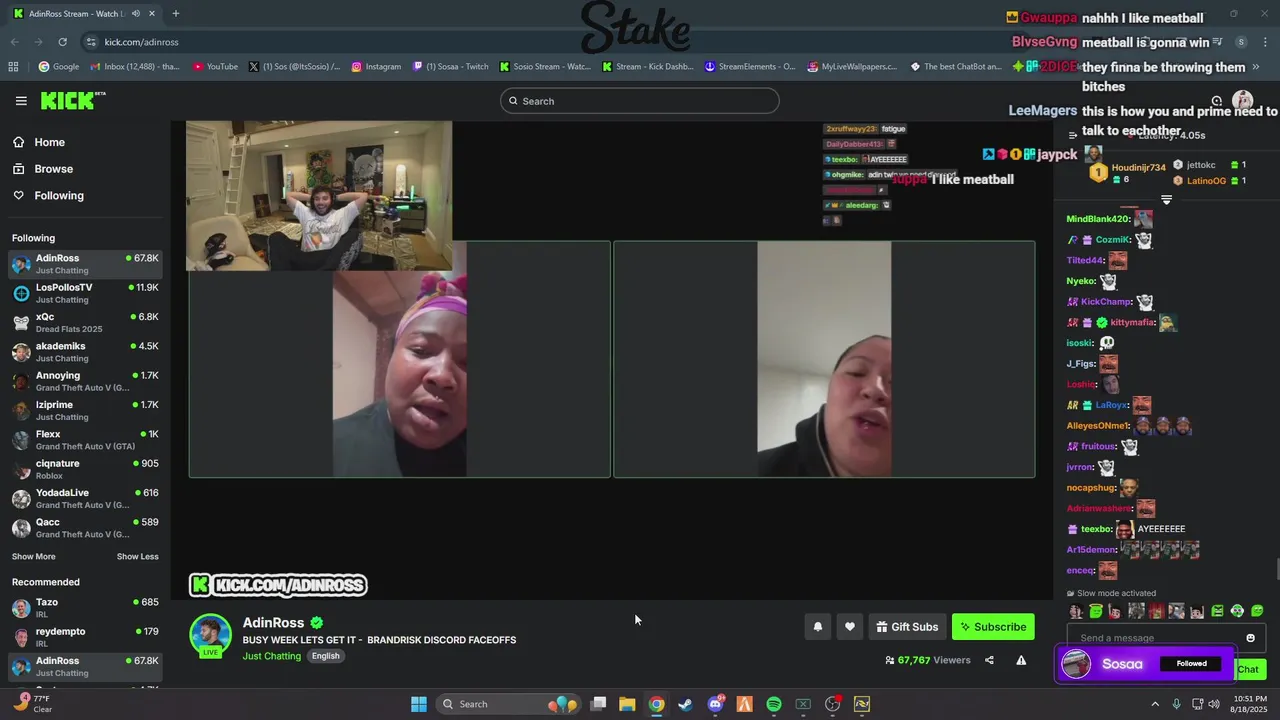Go to Home in Kick sidebar
This screenshot has width=1280, height=720.
pyautogui.click(x=49, y=142)
